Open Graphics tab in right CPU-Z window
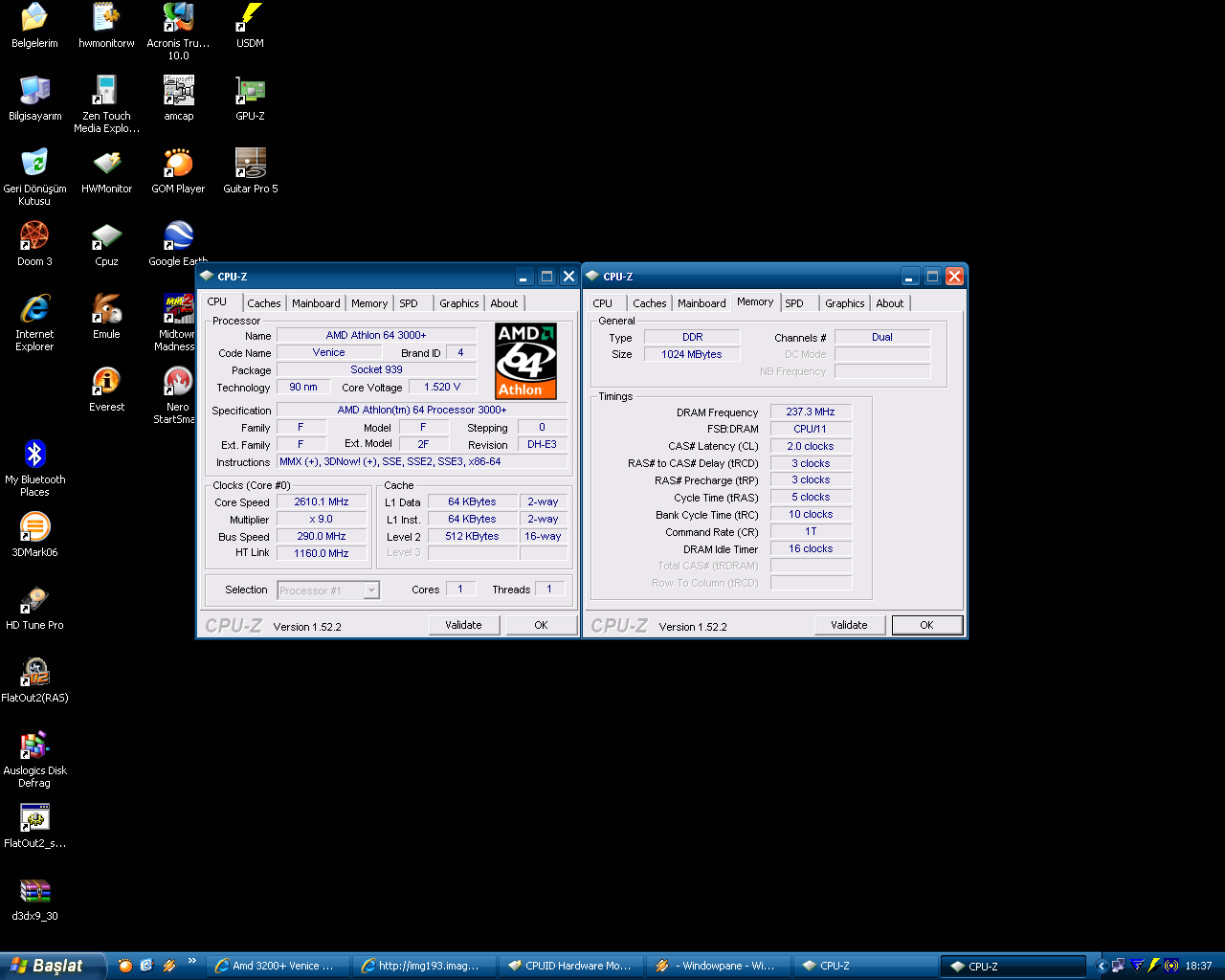 (845, 303)
